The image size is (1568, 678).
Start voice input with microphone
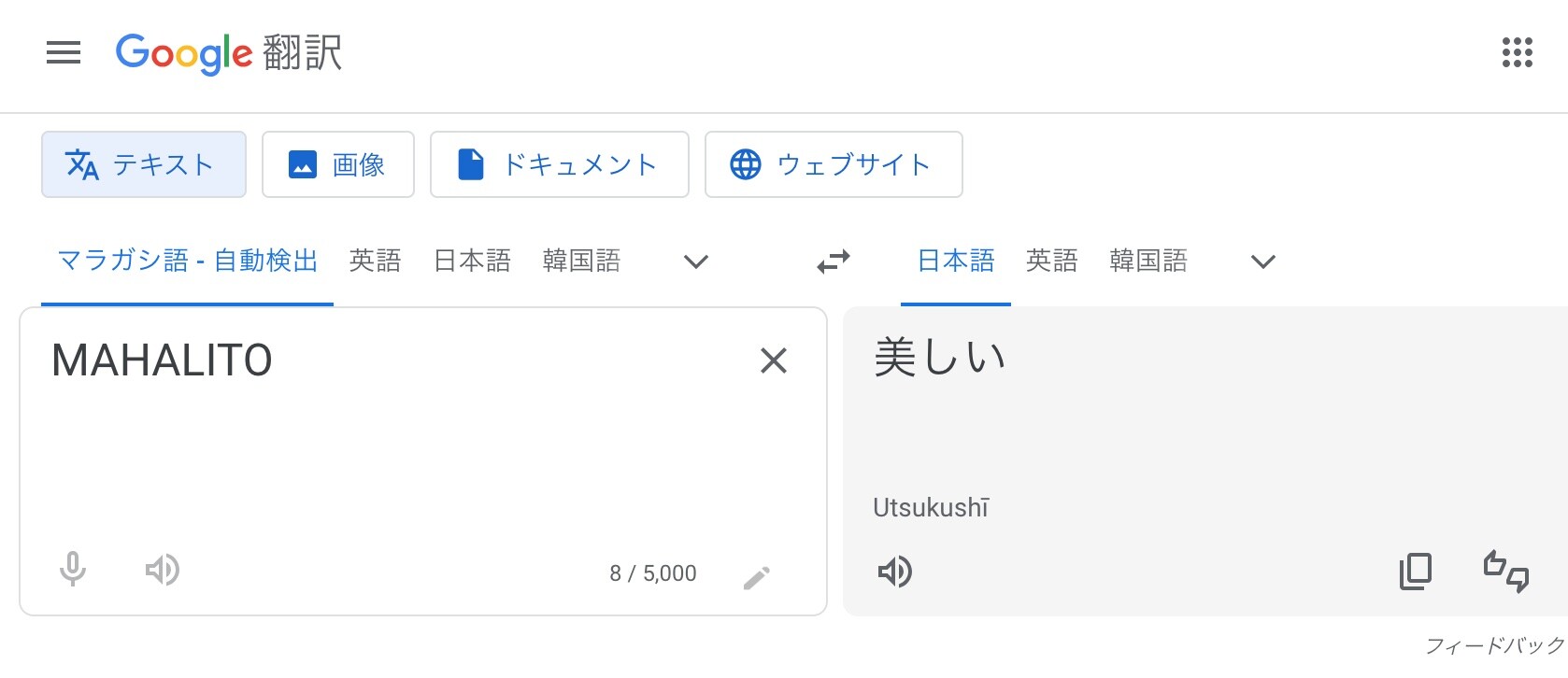73,569
